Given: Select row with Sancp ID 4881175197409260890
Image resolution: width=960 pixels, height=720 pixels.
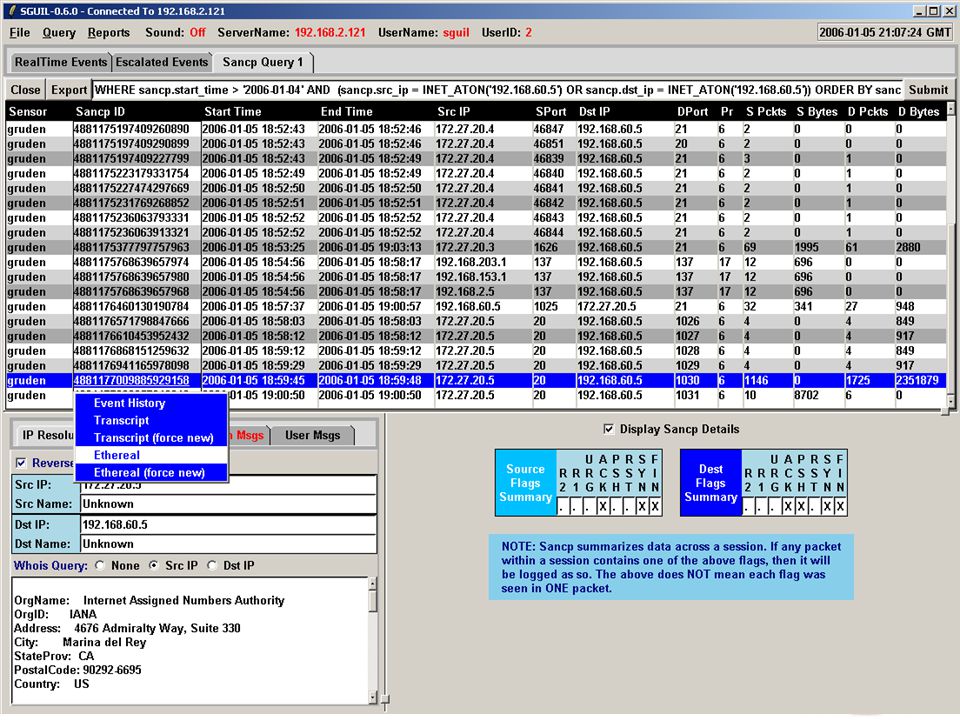Looking at the screenshot, I should tap(476, 129).
